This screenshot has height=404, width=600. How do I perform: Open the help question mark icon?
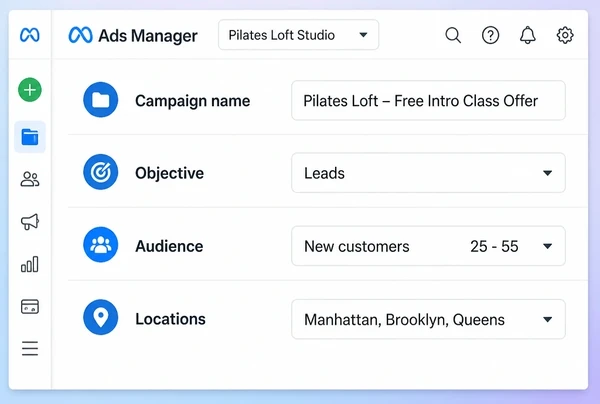(x=490, y=35)
